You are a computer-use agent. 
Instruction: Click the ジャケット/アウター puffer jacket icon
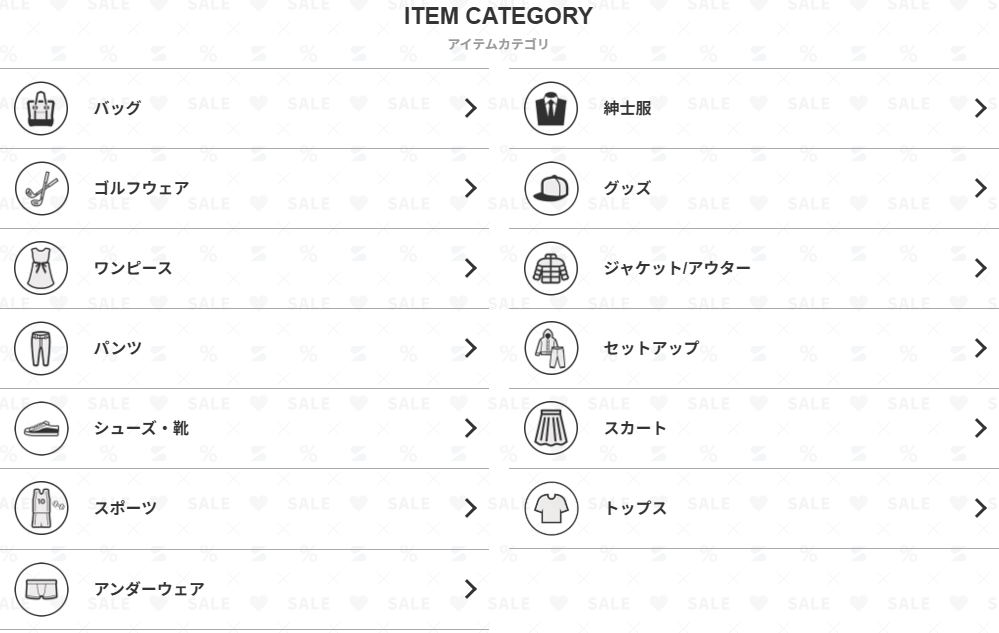551,268
